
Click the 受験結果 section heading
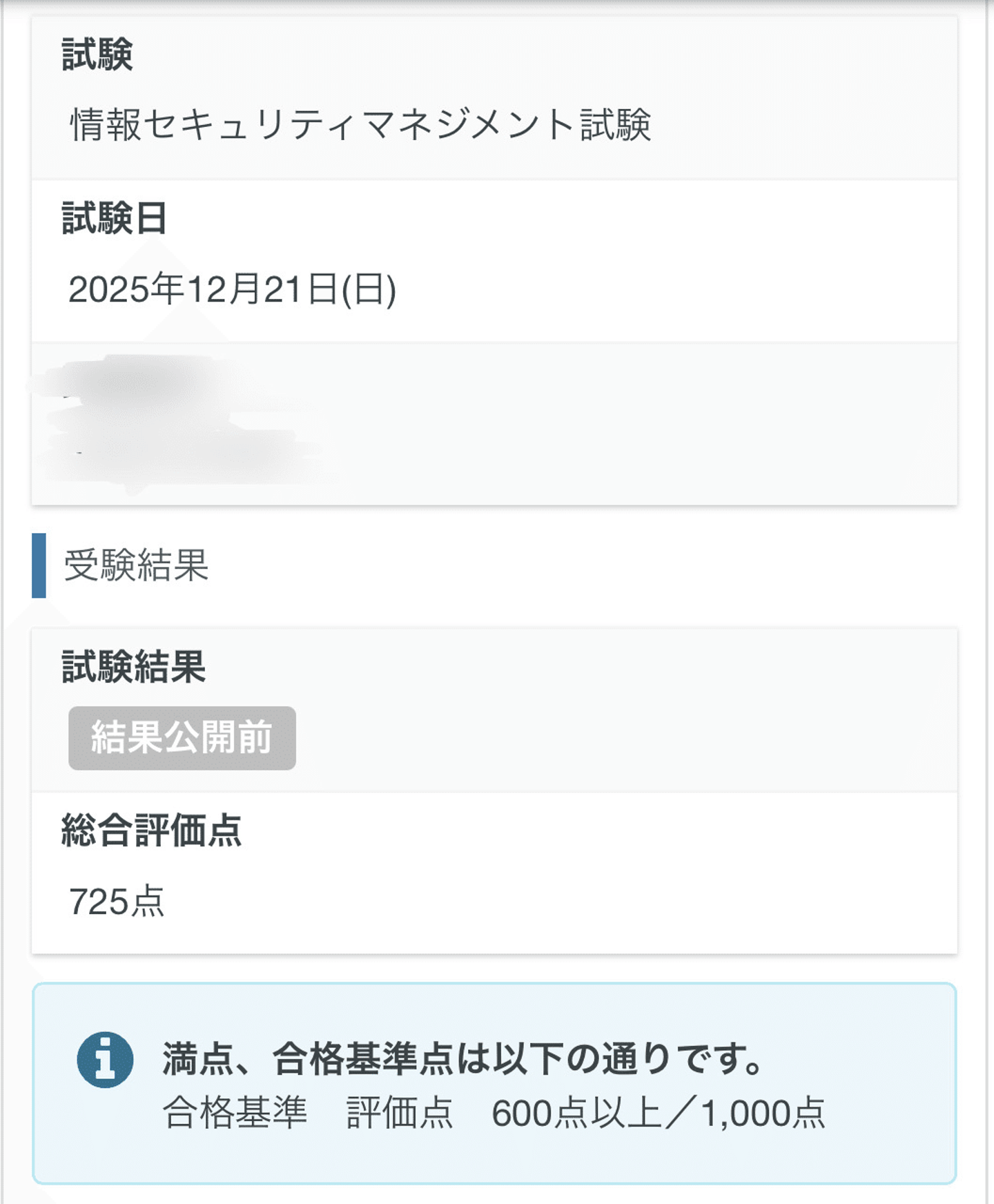137,565
